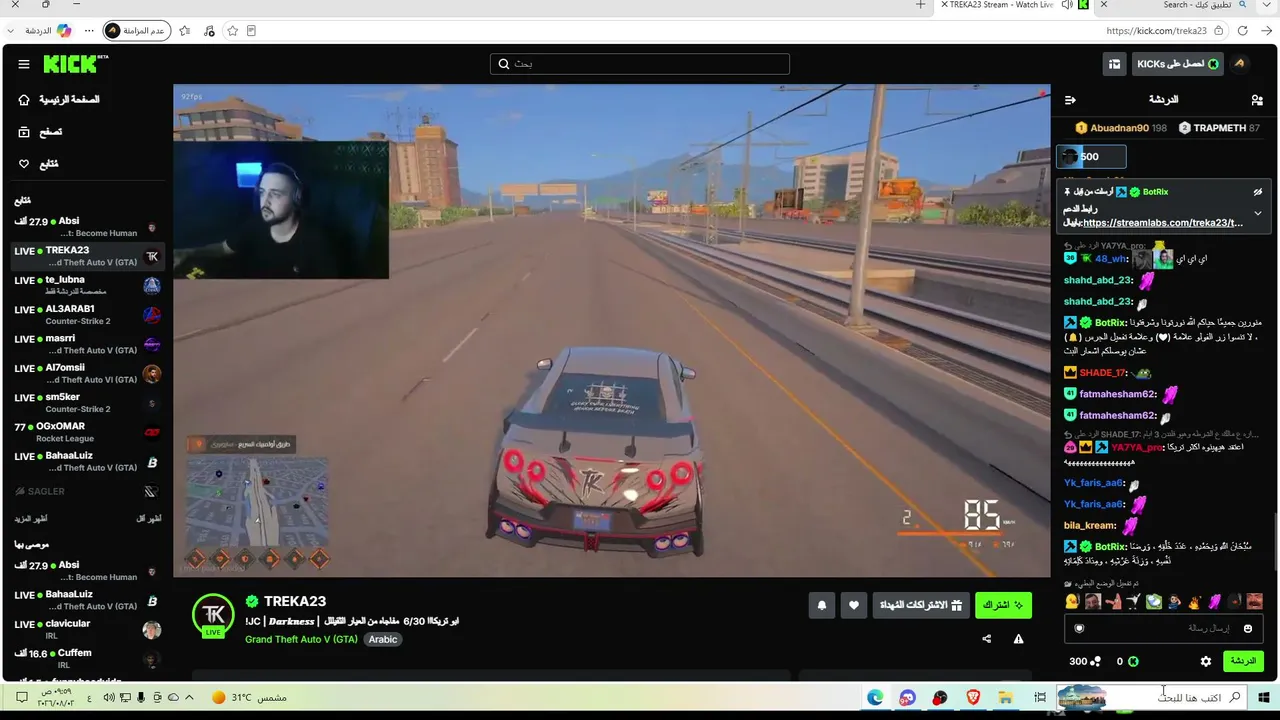Open the browser profile button

point(136,31)
